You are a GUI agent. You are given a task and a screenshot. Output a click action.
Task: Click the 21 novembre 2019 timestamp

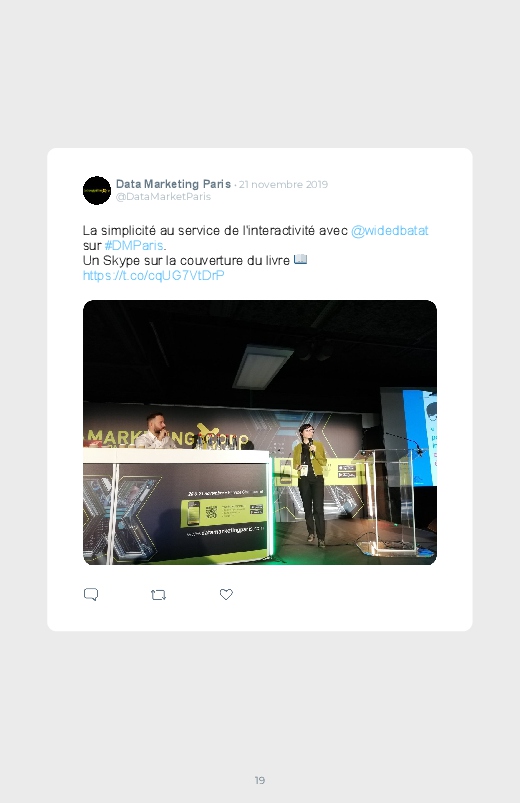pyautogui.click(x=283, y=184)
